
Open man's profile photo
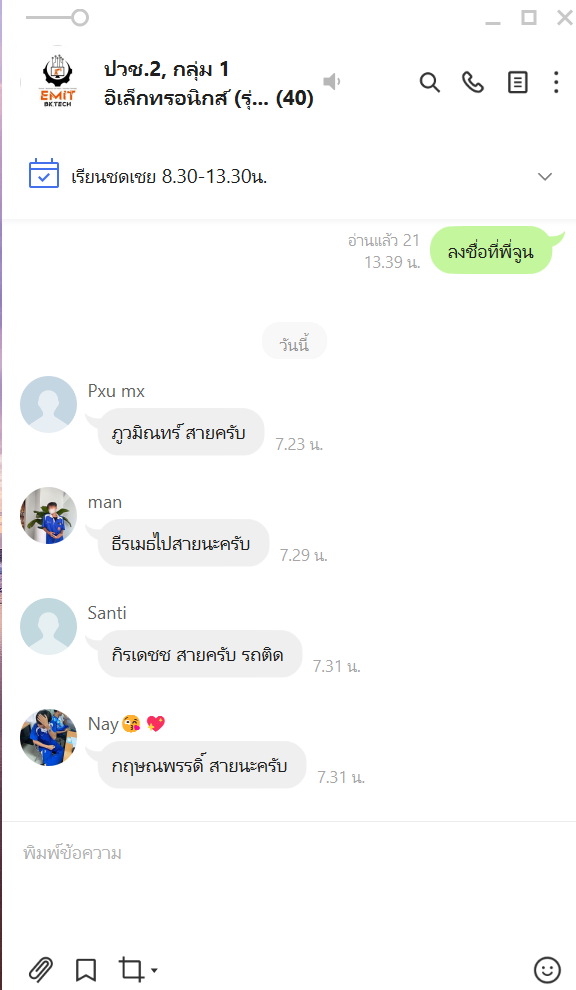pyautogui.click(x=48, y=516)
